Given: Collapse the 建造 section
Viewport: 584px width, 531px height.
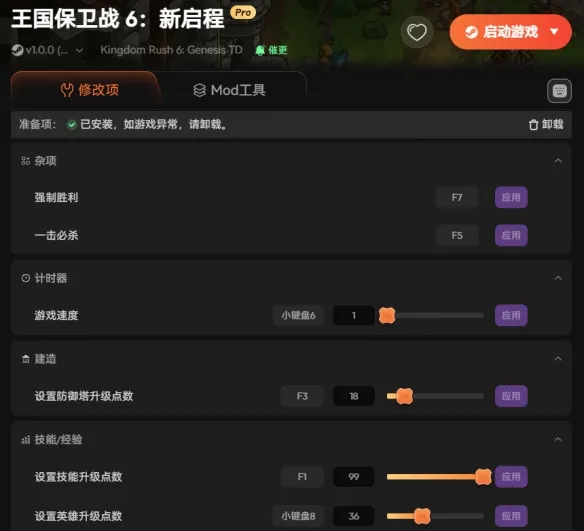Looking at the screenshot, I should [x=558, y=359].
